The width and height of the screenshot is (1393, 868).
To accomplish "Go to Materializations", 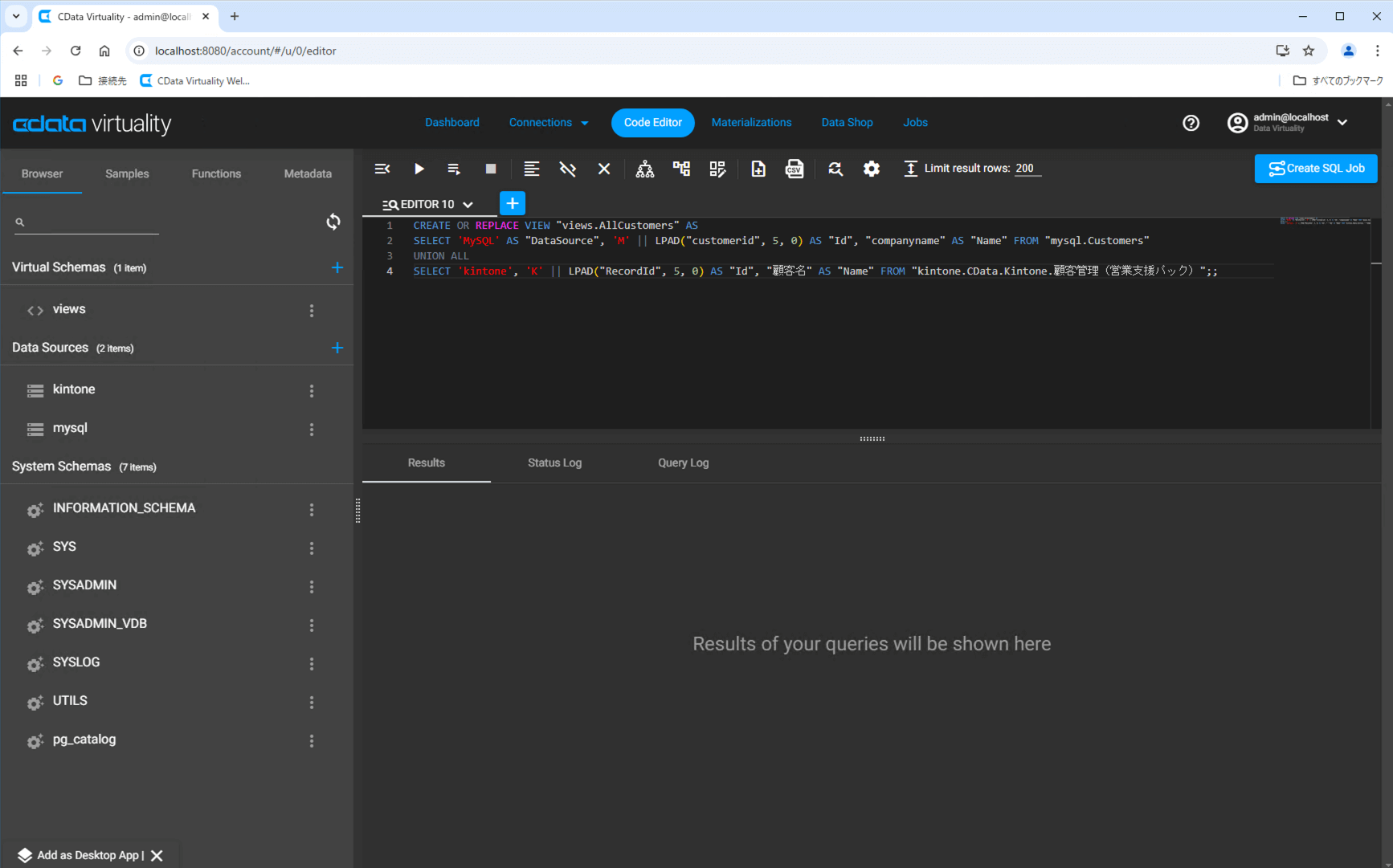I will tap(751, 122).
